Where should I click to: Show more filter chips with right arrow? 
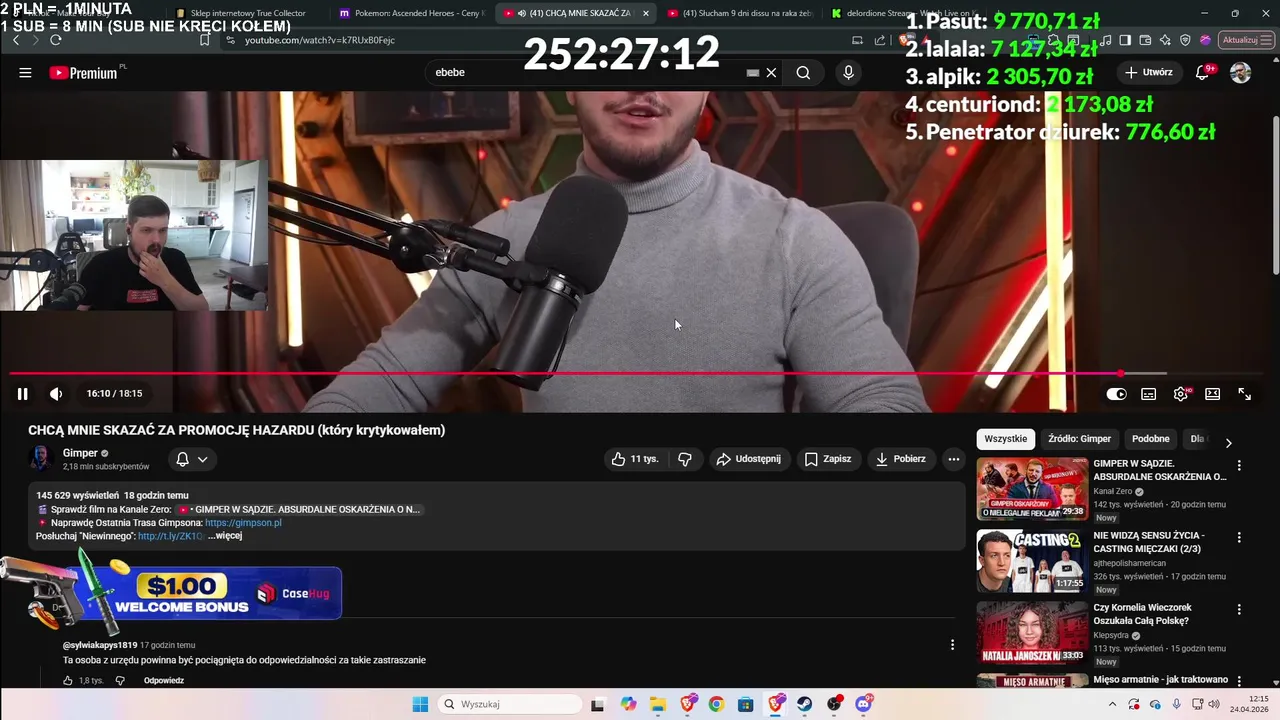1229,442
